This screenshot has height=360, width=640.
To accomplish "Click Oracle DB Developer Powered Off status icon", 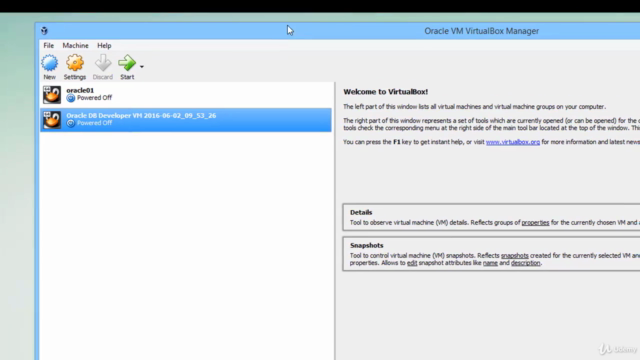I will [x=71, y=123].
